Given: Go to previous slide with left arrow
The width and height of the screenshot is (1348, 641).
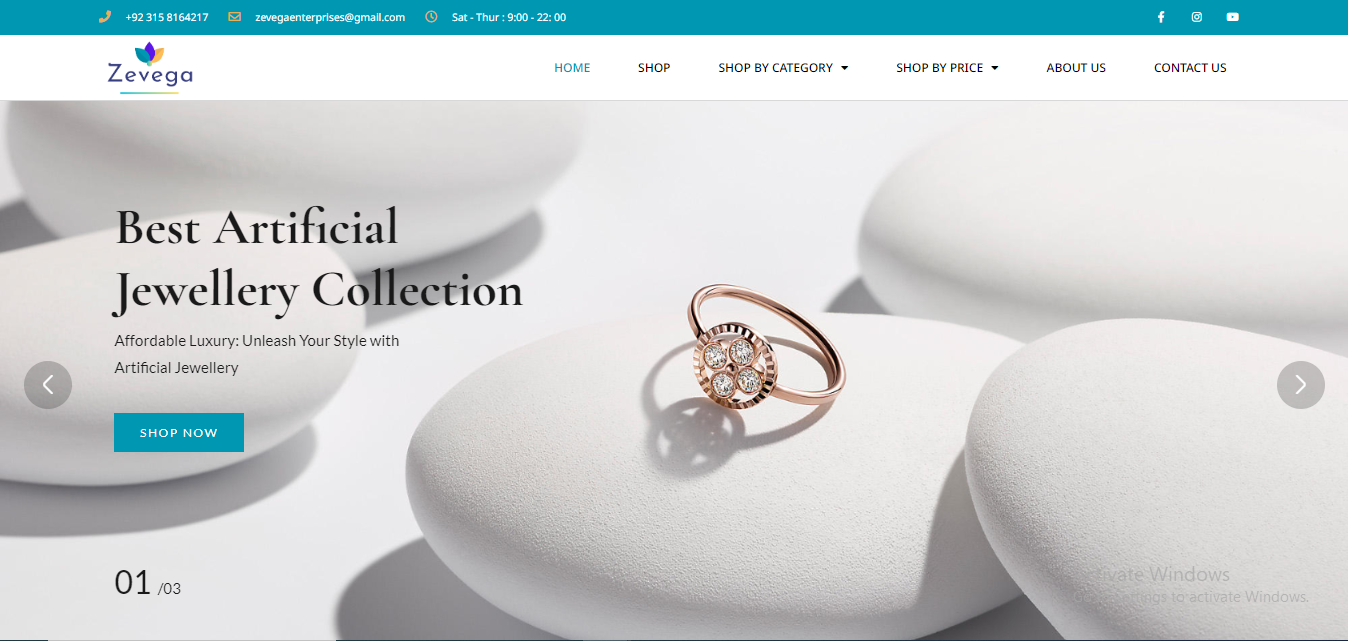Looking at the screenshot, I should [x=48, y=385].
